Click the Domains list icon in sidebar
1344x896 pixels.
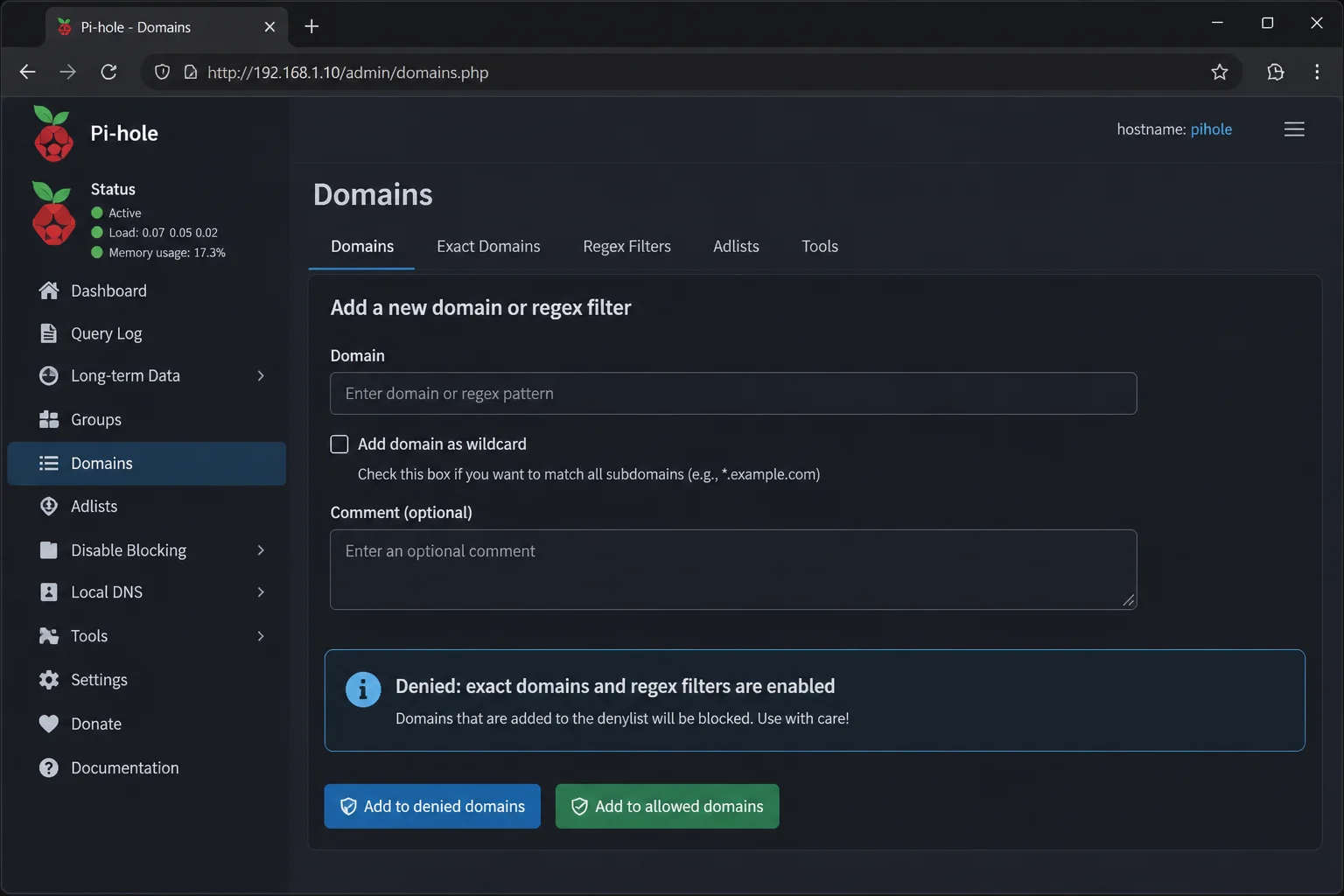coord(49,463)
